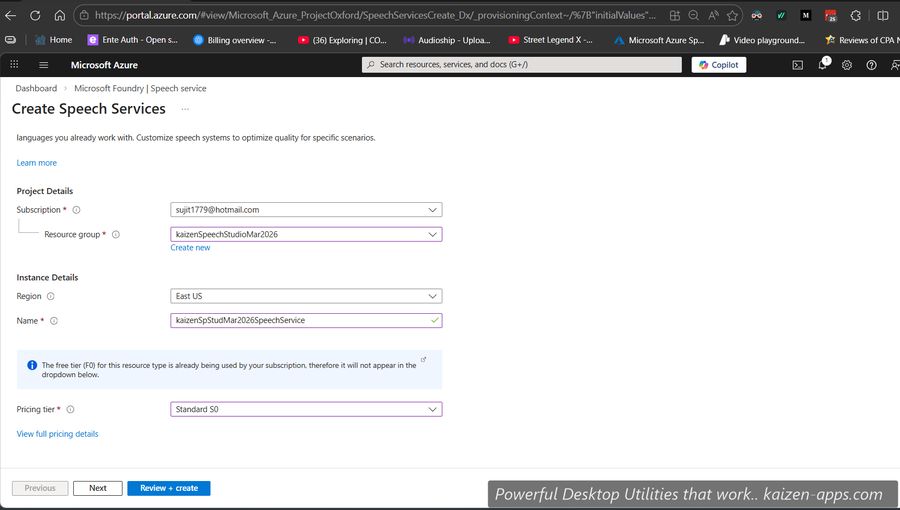Open the Audioship bookmark

click(447, 40)
